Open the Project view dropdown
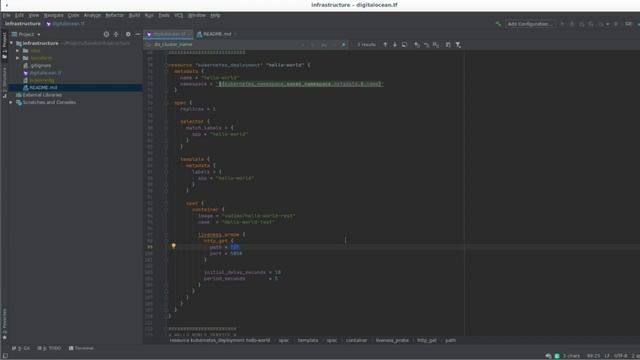640x360 pixels. (x=26, y=34)
